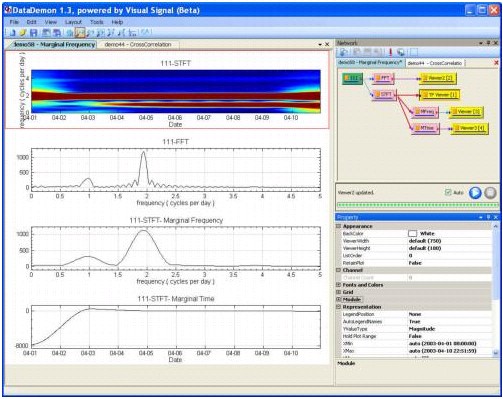The width and height of the screenshot is (503, 399).
Task: Click Property panel scrollbar down arrow
Action: coord(496,353)
